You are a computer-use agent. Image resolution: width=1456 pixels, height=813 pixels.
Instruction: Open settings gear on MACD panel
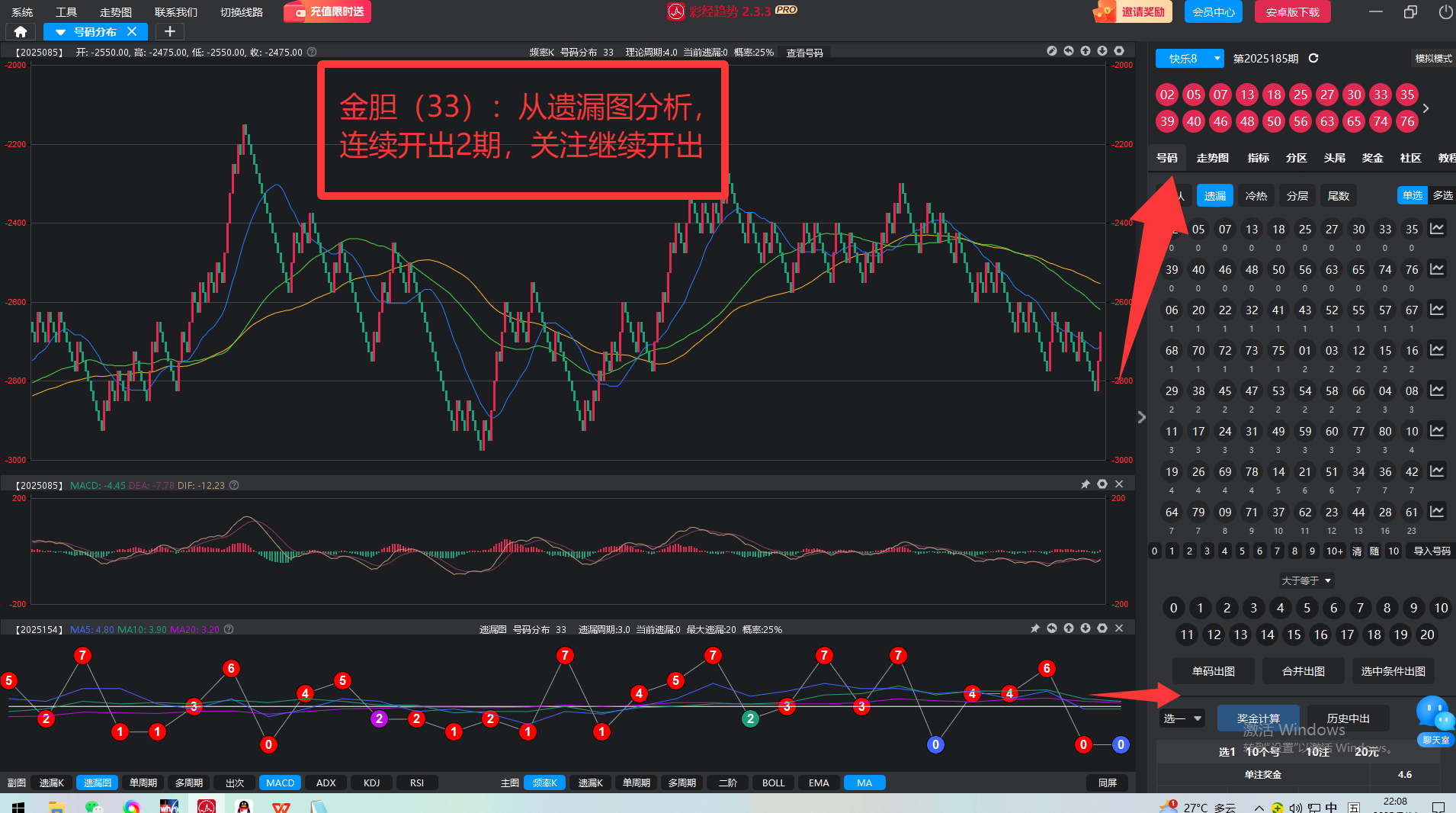(1102, 484)
